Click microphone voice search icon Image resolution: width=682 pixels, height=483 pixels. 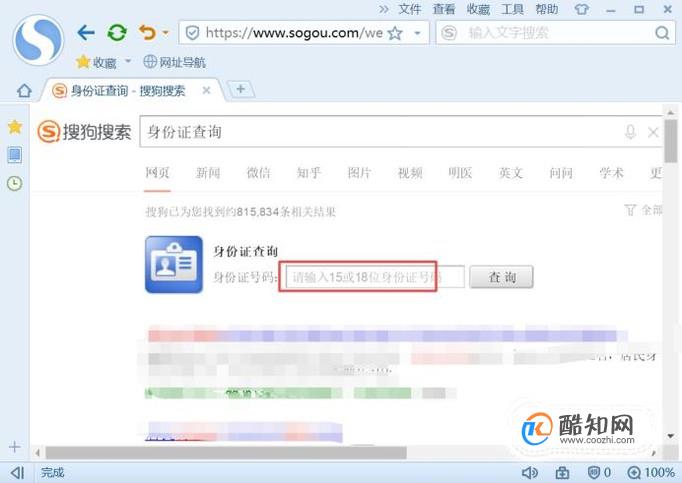pyautogui.click(x=630, y=132)
